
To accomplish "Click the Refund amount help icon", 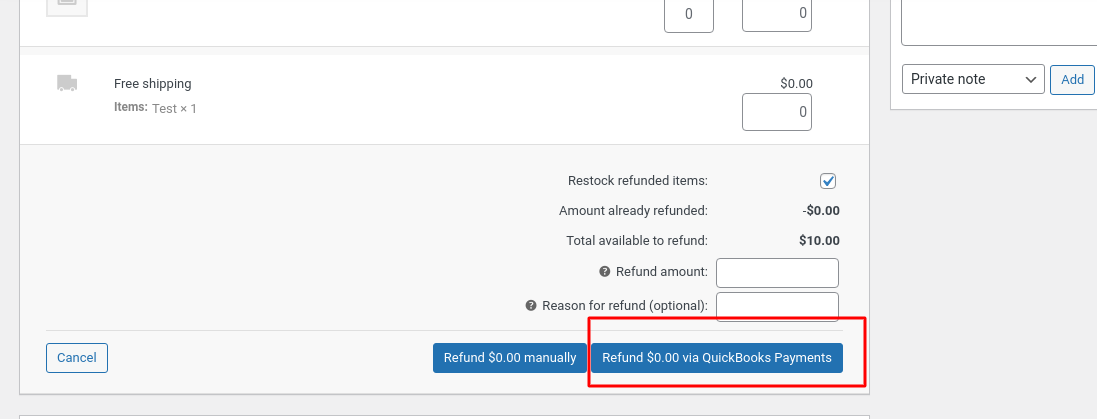I will (x=604, y=272).
